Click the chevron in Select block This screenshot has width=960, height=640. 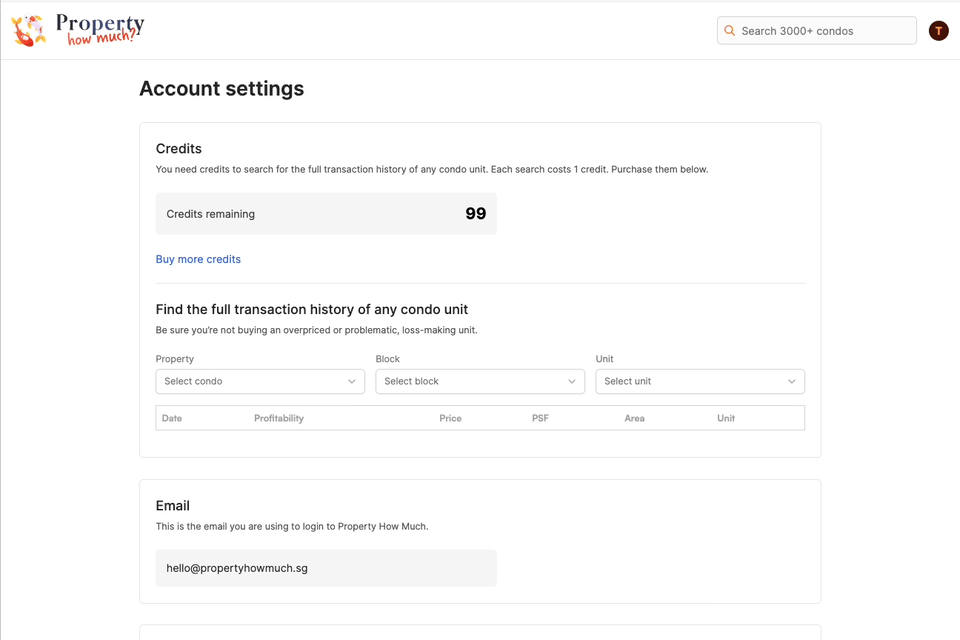click(x=572, y=382)
